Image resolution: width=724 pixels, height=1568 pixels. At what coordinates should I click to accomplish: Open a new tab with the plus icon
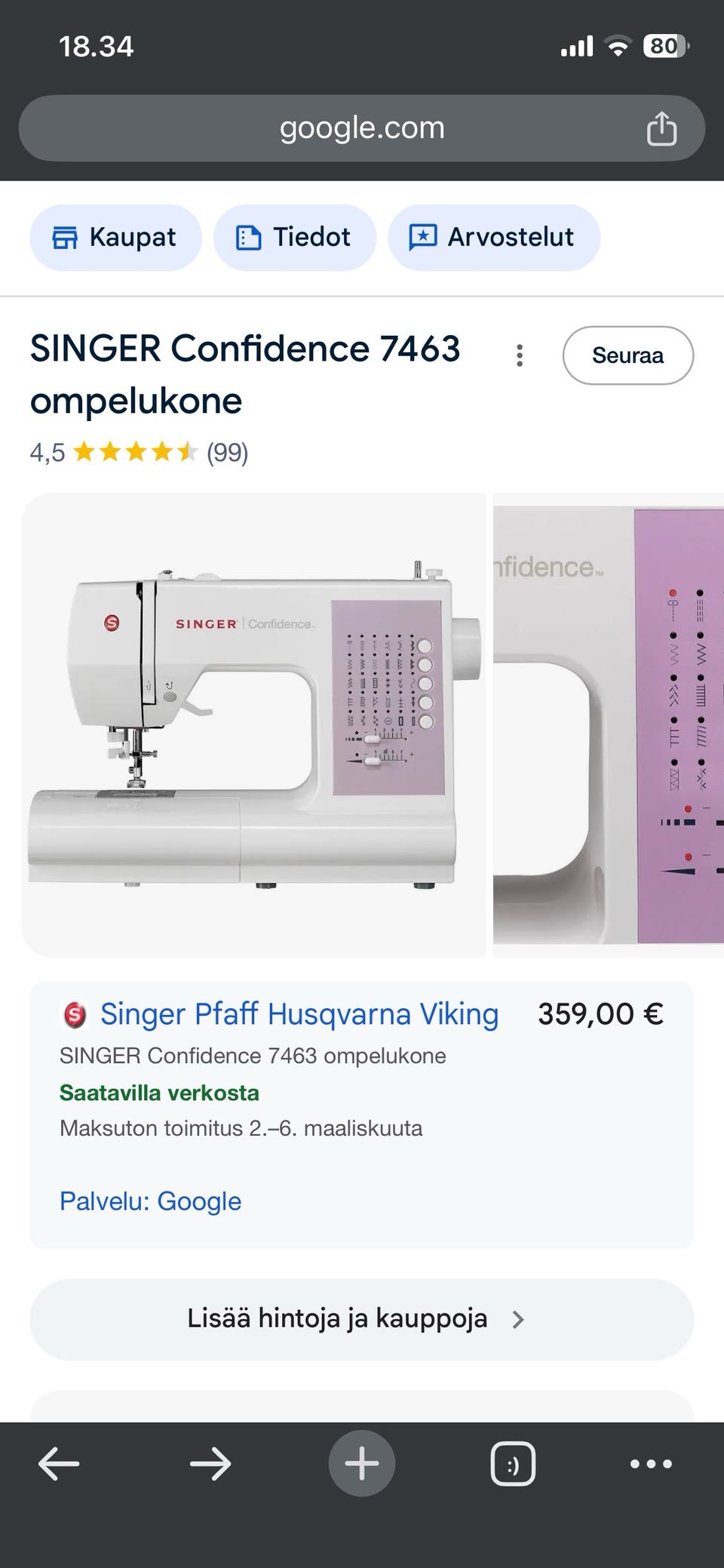[x=361, y=1464]
